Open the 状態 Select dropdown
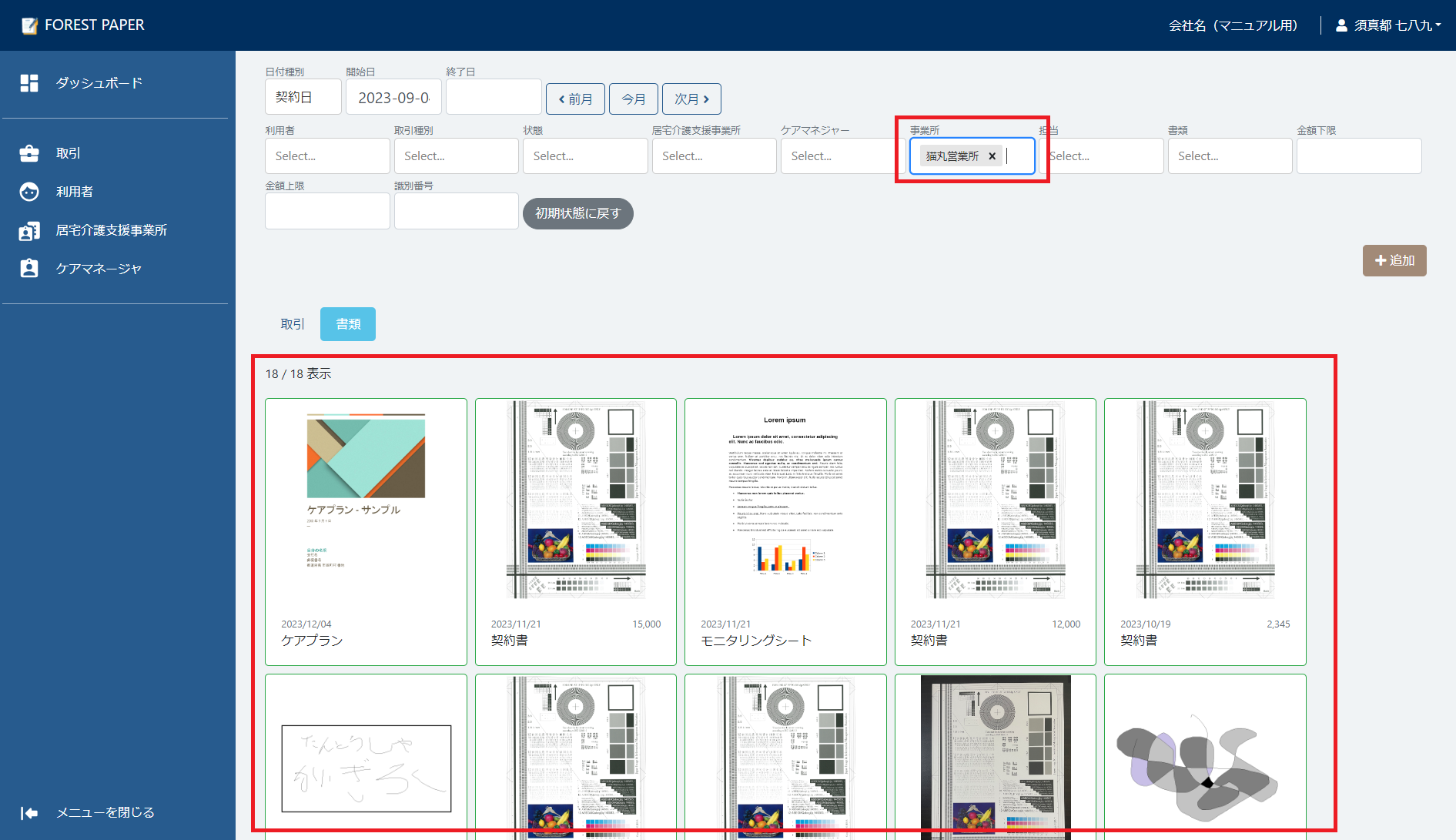Screen dimensions: 1456x840 (584, 156)
